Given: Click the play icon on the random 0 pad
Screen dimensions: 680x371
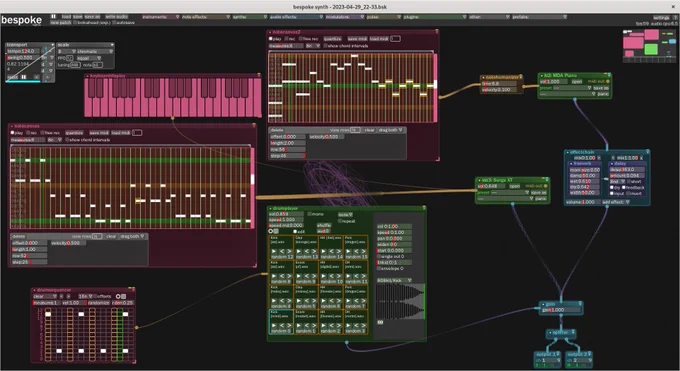Looking at the screenshot, I should pyautogui.click(x=274, y=325).
